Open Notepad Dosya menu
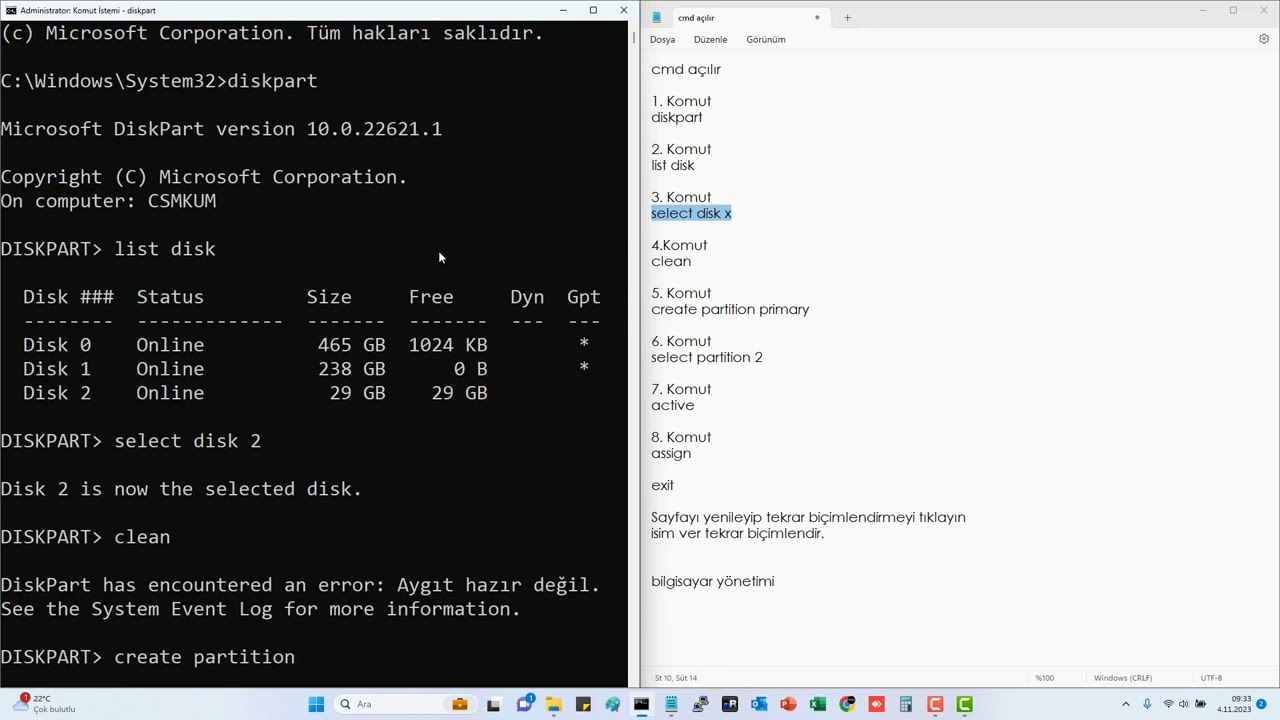Viewport: 1280px width, 720px height. (x=662, y=39)
